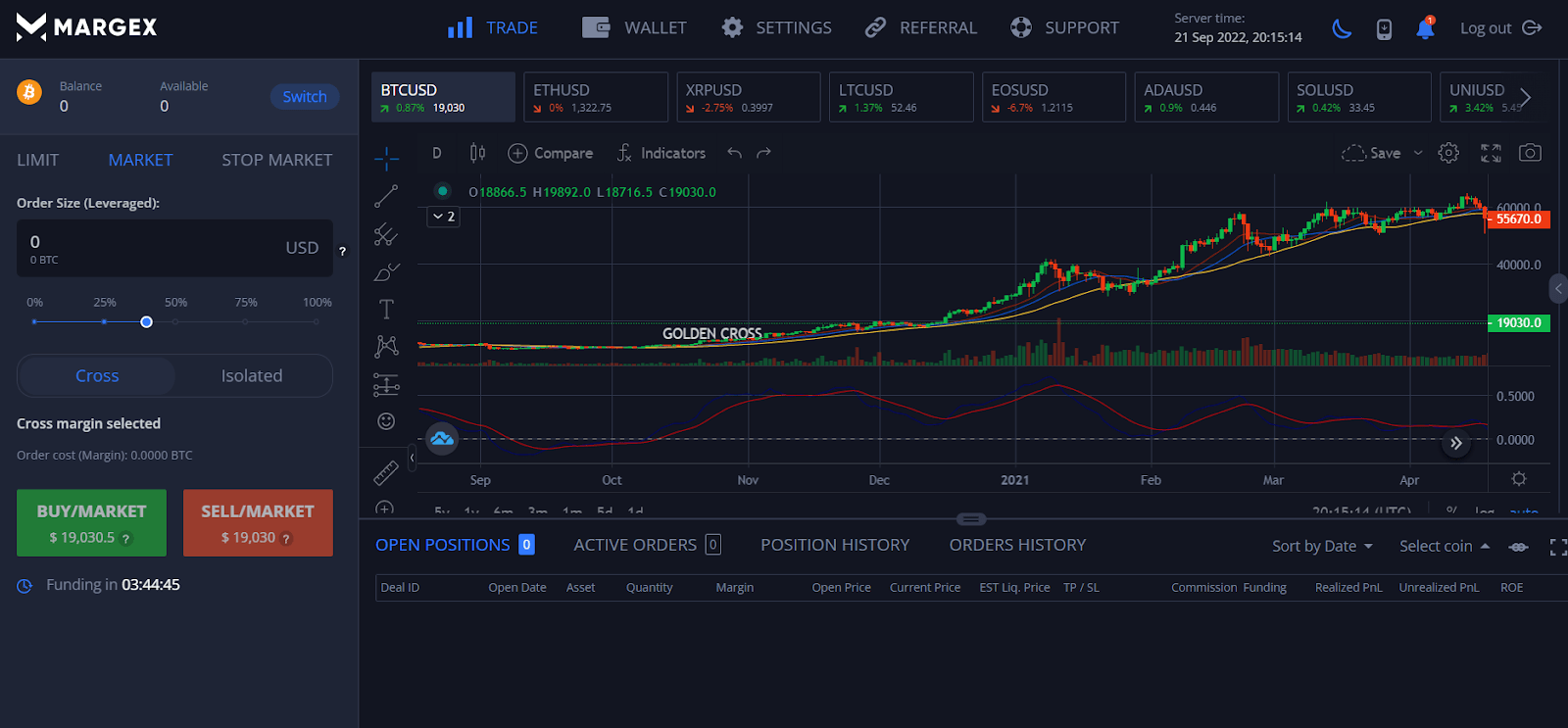The width and height of the screenshot is (1568, 728).
Task: Select Cross margin mode
Action: [x=97, y=376]
